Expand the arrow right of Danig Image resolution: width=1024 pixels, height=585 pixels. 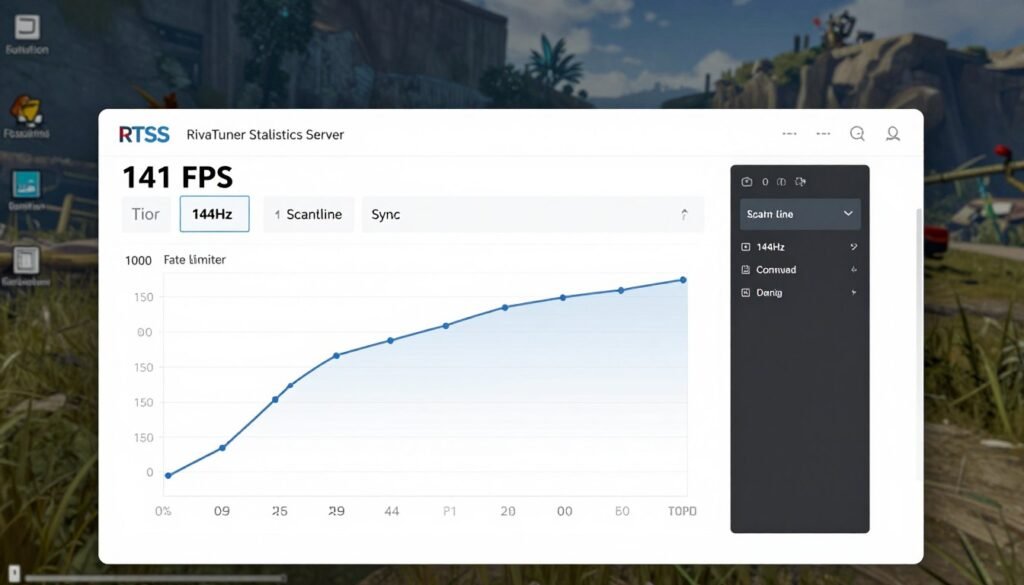click(x=853, y=293)
